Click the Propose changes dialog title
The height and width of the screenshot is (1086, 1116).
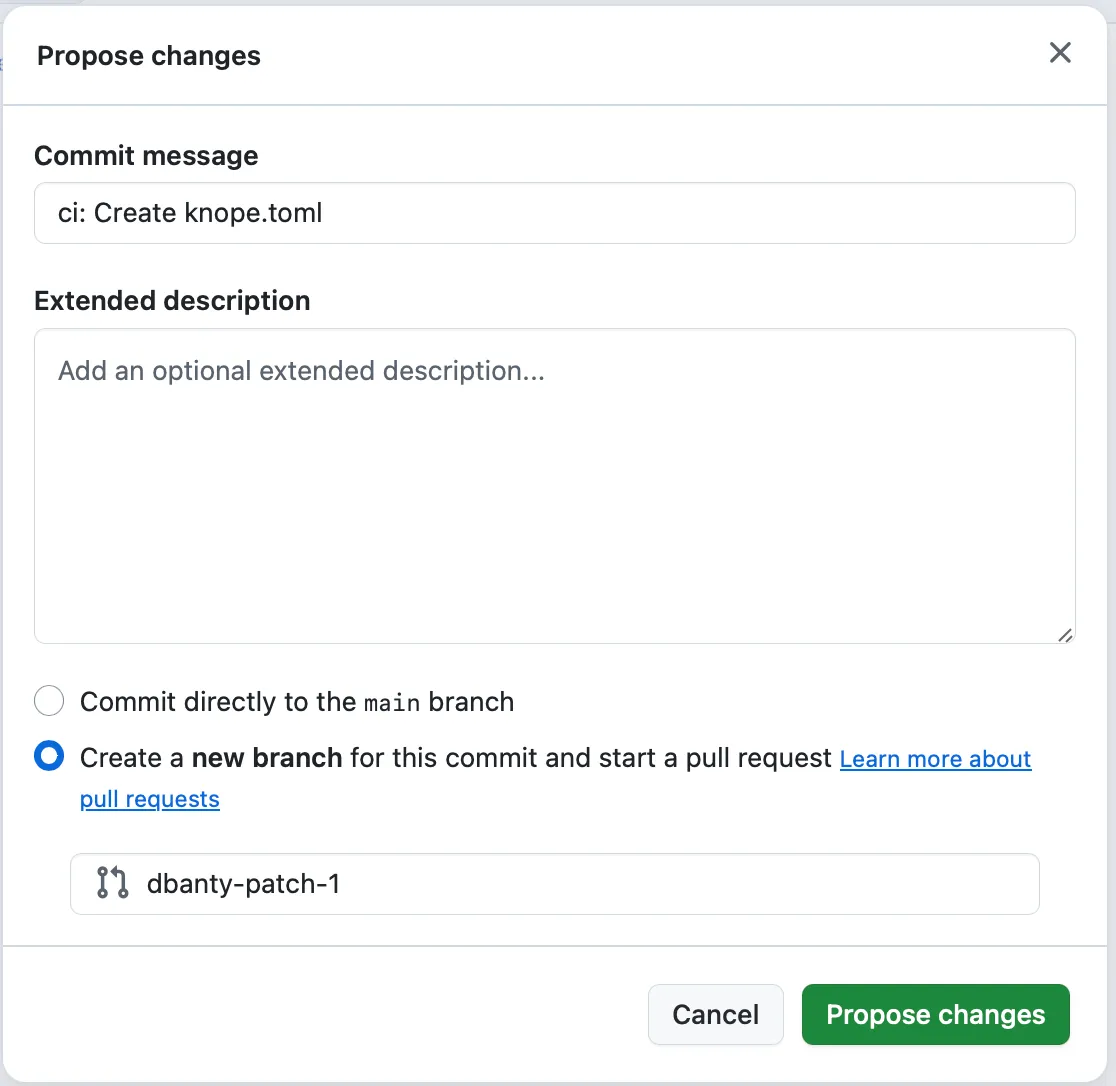point(148,56)
